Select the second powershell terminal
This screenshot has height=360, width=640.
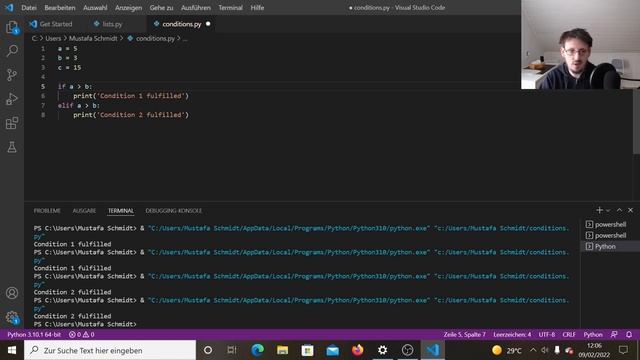[610, 235]
